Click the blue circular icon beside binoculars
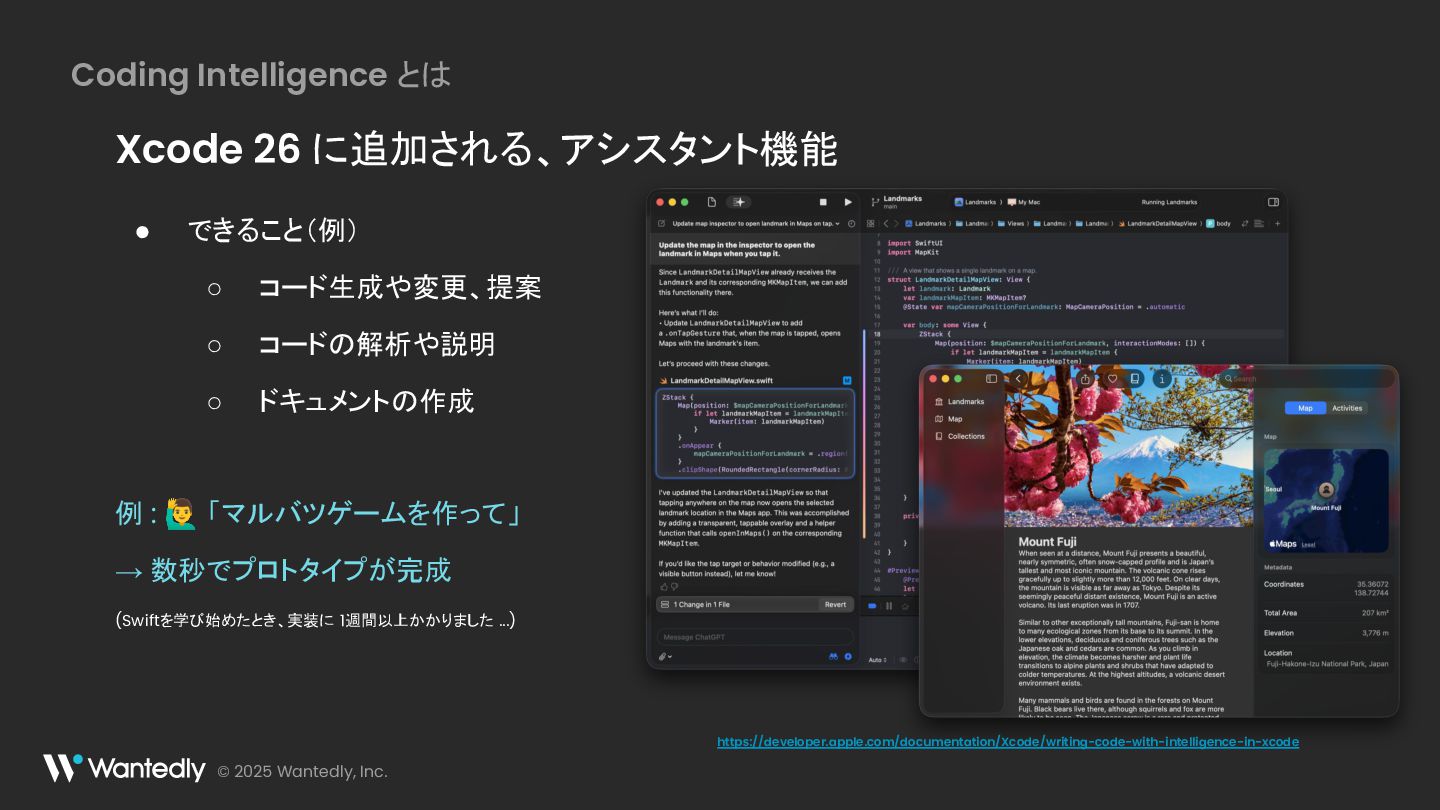Viewport: 1440px width, 810px height. (x=848, y=657)
